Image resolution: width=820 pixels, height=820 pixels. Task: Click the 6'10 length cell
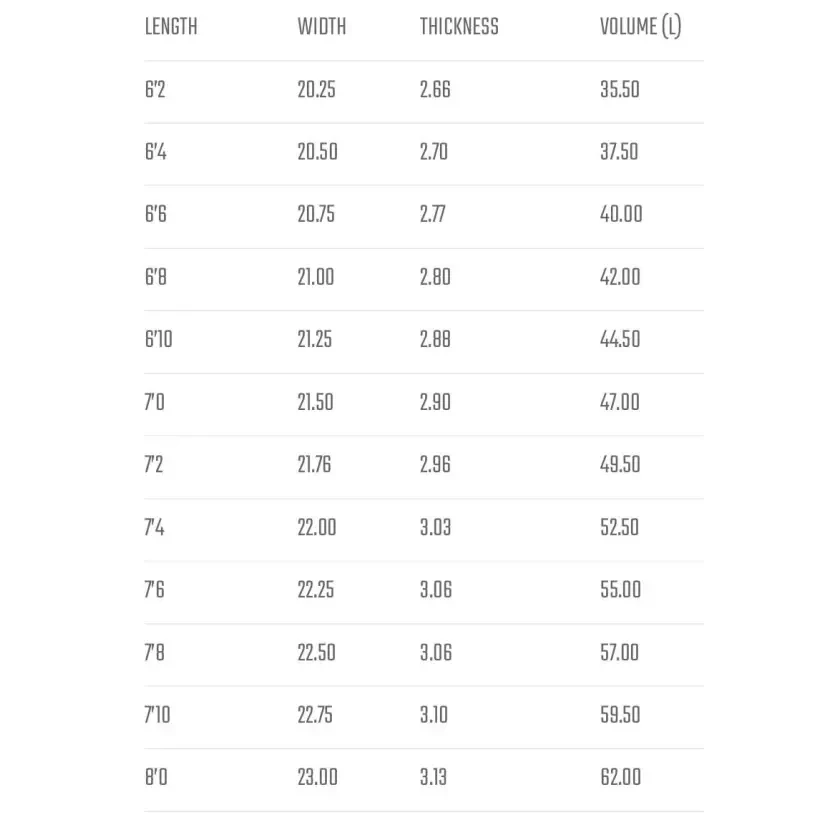click(x=158, y=340)
